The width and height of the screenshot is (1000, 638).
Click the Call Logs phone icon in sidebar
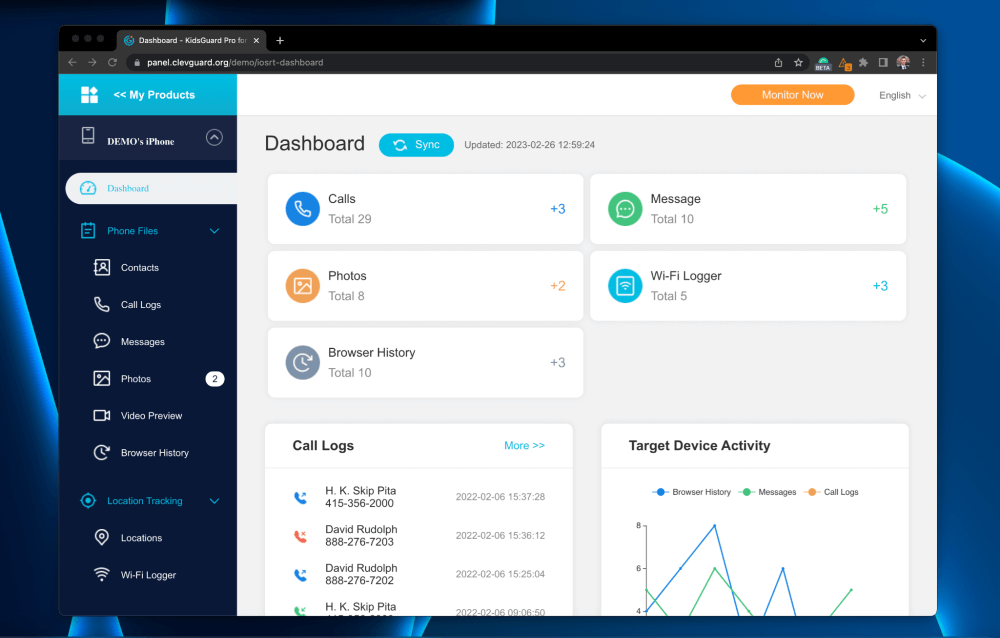(x=101, y=304)
